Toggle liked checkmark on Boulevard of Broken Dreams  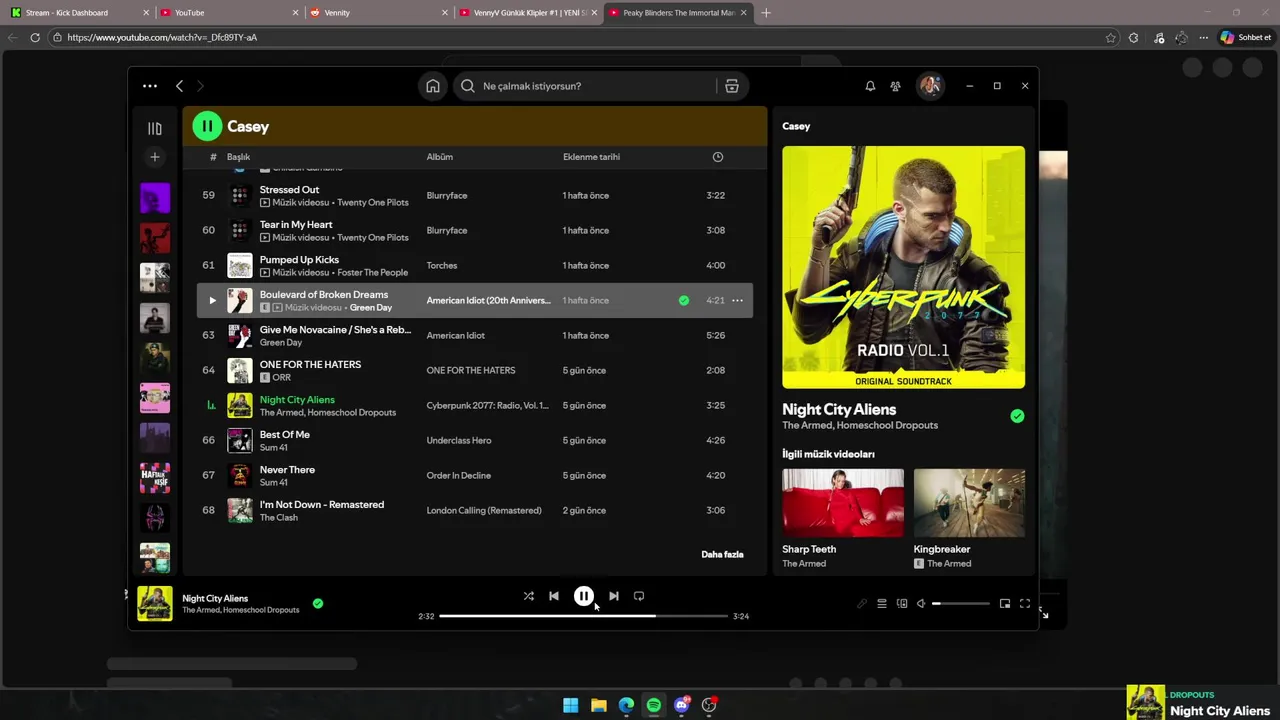(x=684, y=300)
